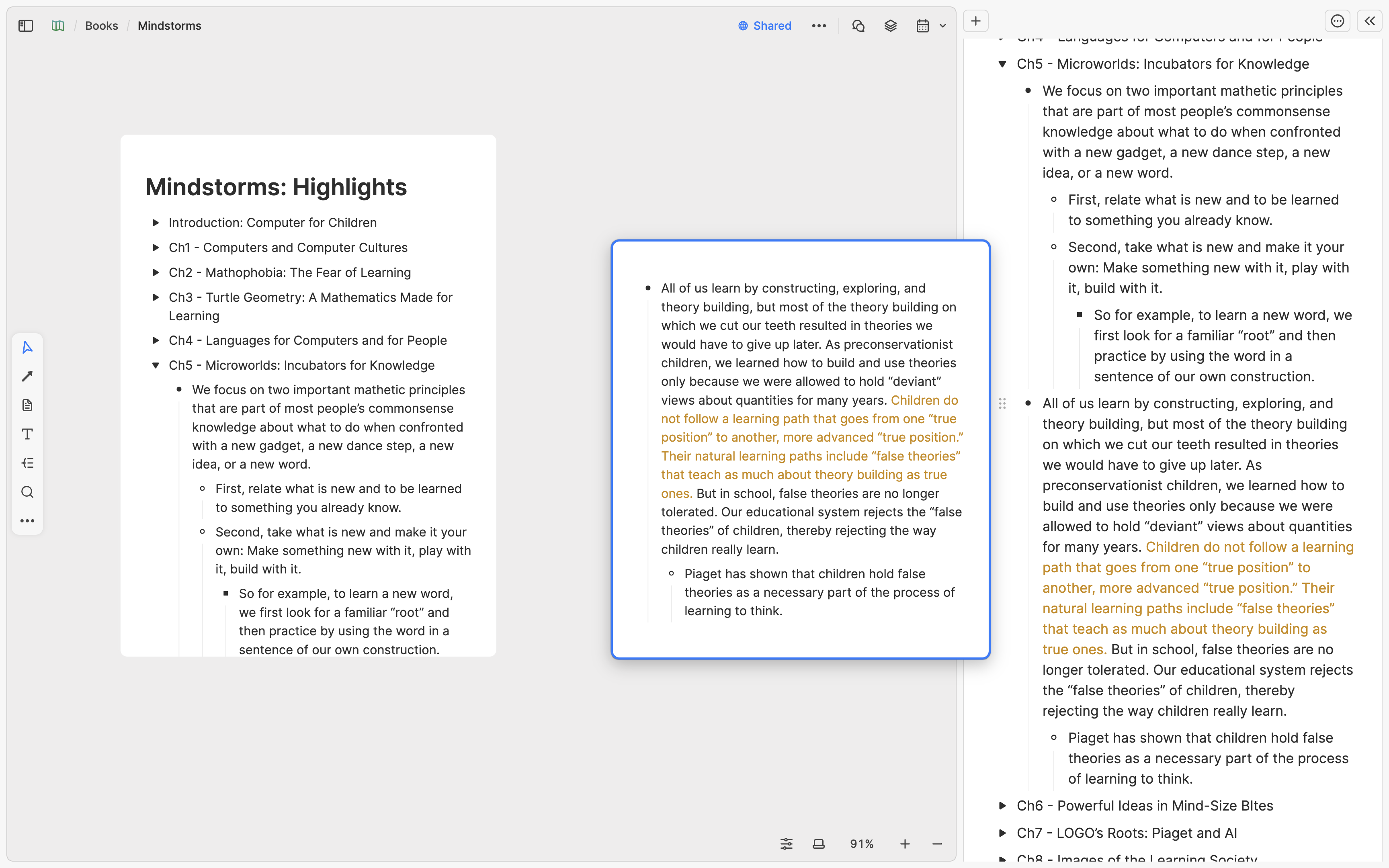Image resolution: width=1389 pixels, height=868 pixels.
Task: Navigate to Books via the breadcrumb
Action: tap(102, 25)
